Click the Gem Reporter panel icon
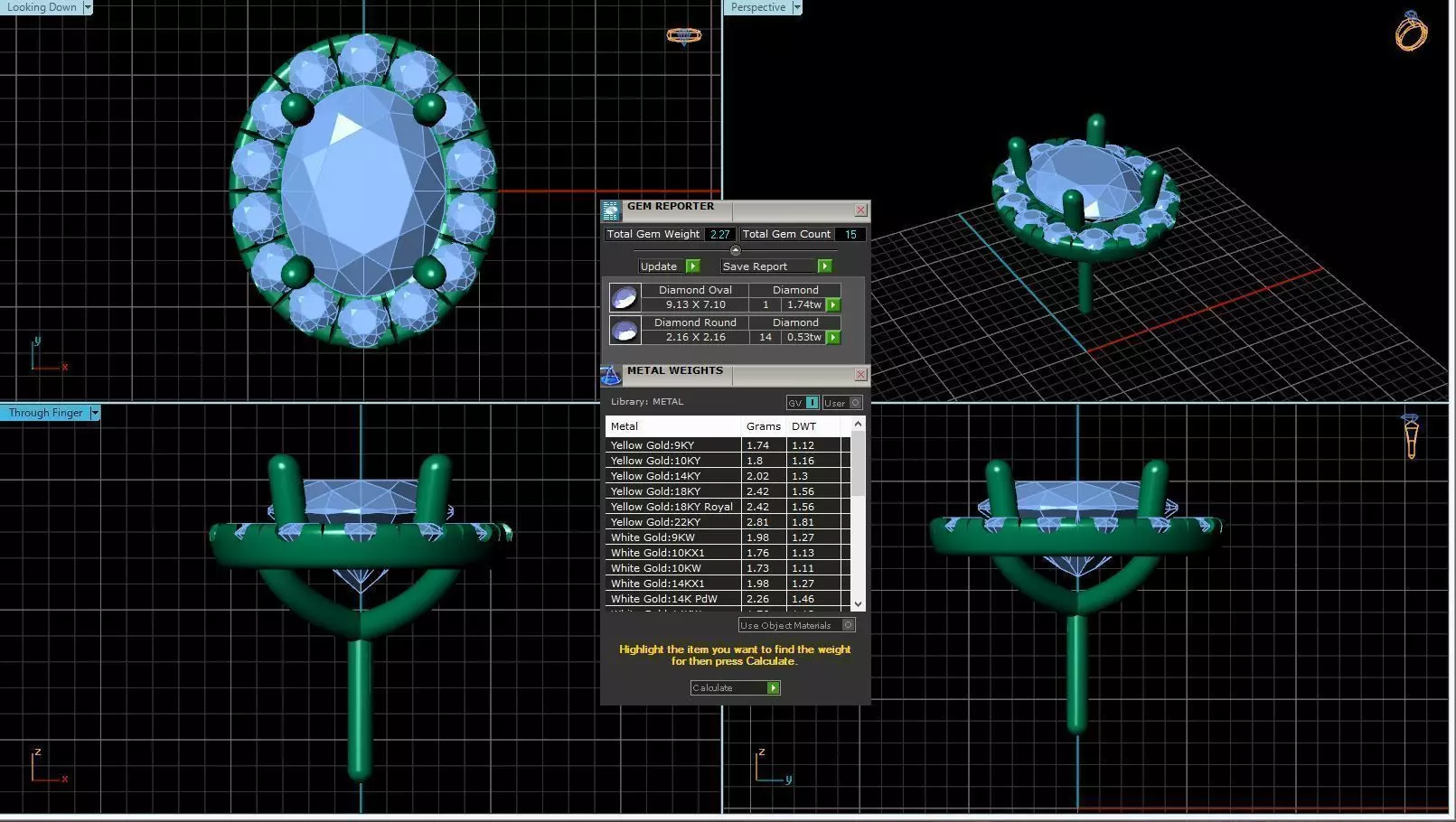Viewport: 1456px width, 822px height. 611,210
